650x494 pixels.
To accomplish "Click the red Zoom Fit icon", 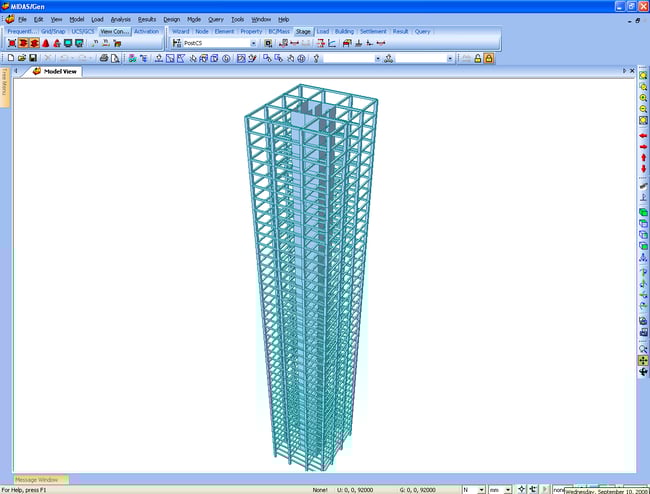I will coord(12,43).
